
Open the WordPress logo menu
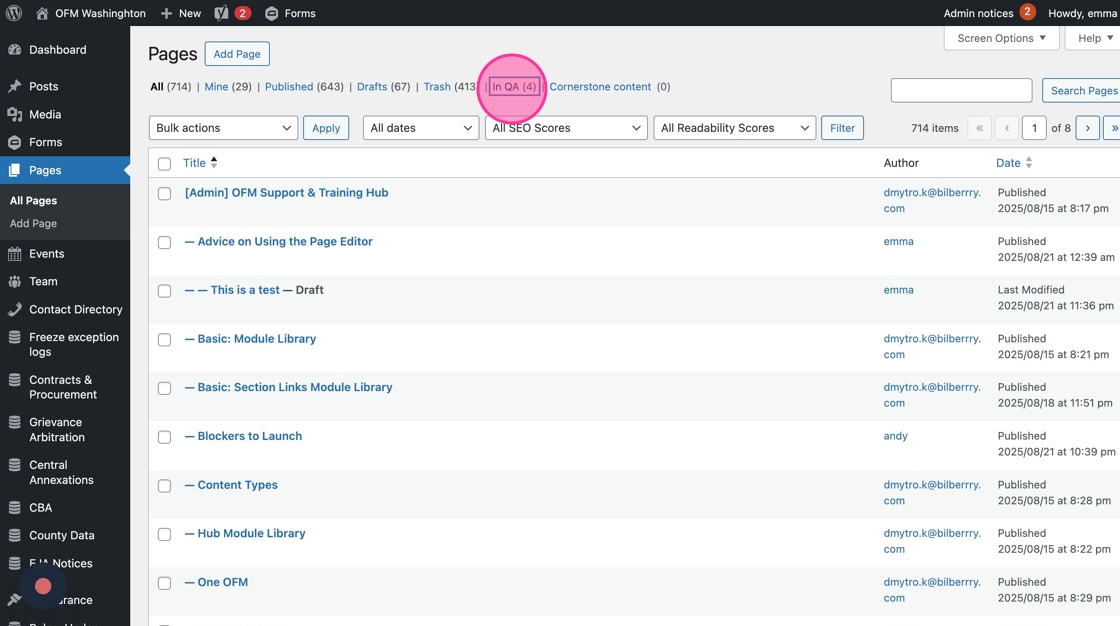click(14, 13)
